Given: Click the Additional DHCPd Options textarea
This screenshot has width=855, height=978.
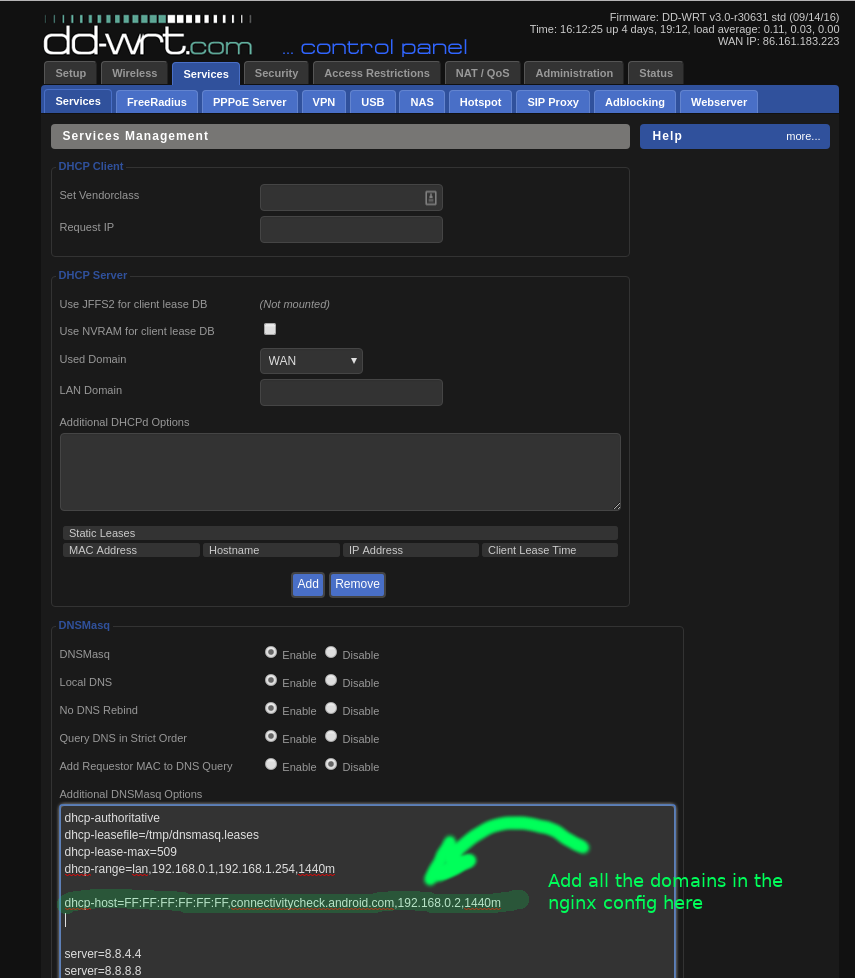Looking at the screenshot, I should (x=340, y=472).
